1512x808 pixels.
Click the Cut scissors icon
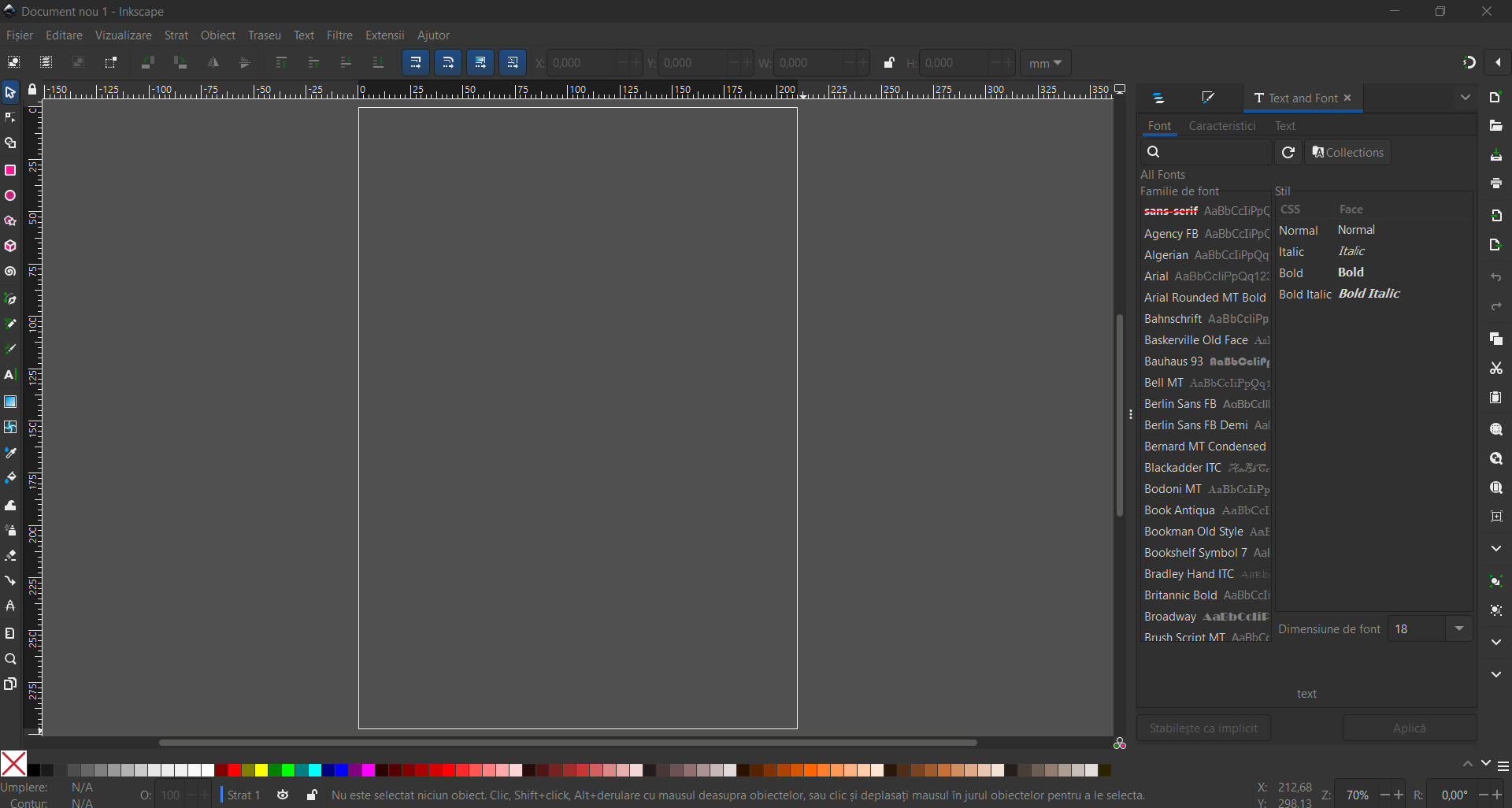pyautogui.click(x=1496, y=369)
